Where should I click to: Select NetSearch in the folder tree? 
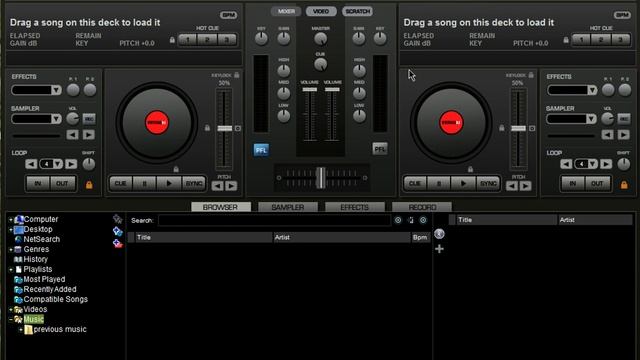[41, 240]
